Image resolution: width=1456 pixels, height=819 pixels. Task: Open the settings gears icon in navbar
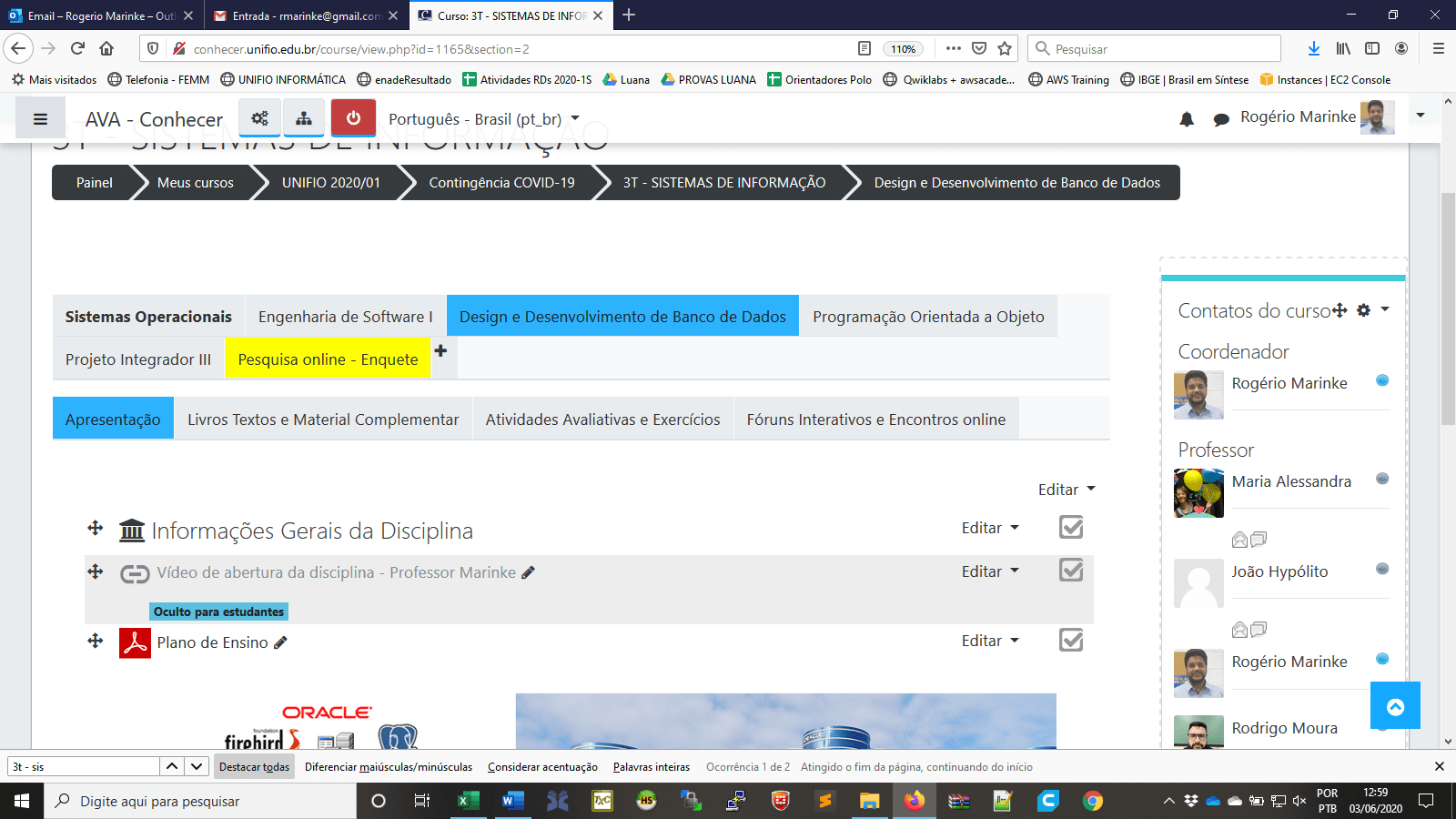click(260, 118)
